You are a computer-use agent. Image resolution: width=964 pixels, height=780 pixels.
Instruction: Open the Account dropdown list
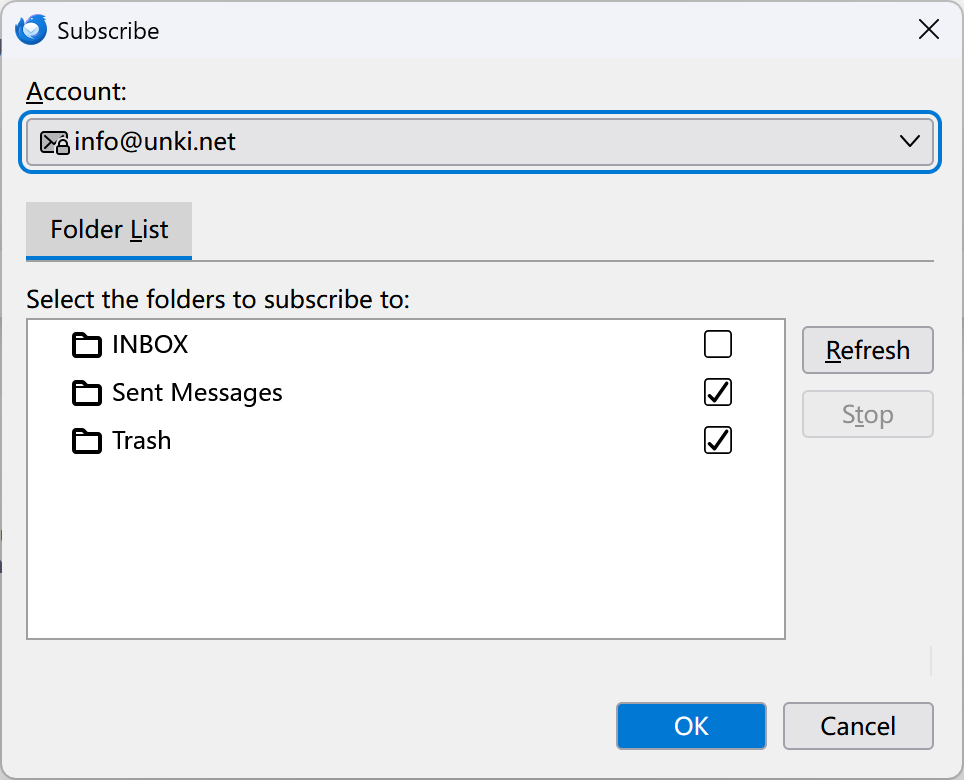pos(478,142)
